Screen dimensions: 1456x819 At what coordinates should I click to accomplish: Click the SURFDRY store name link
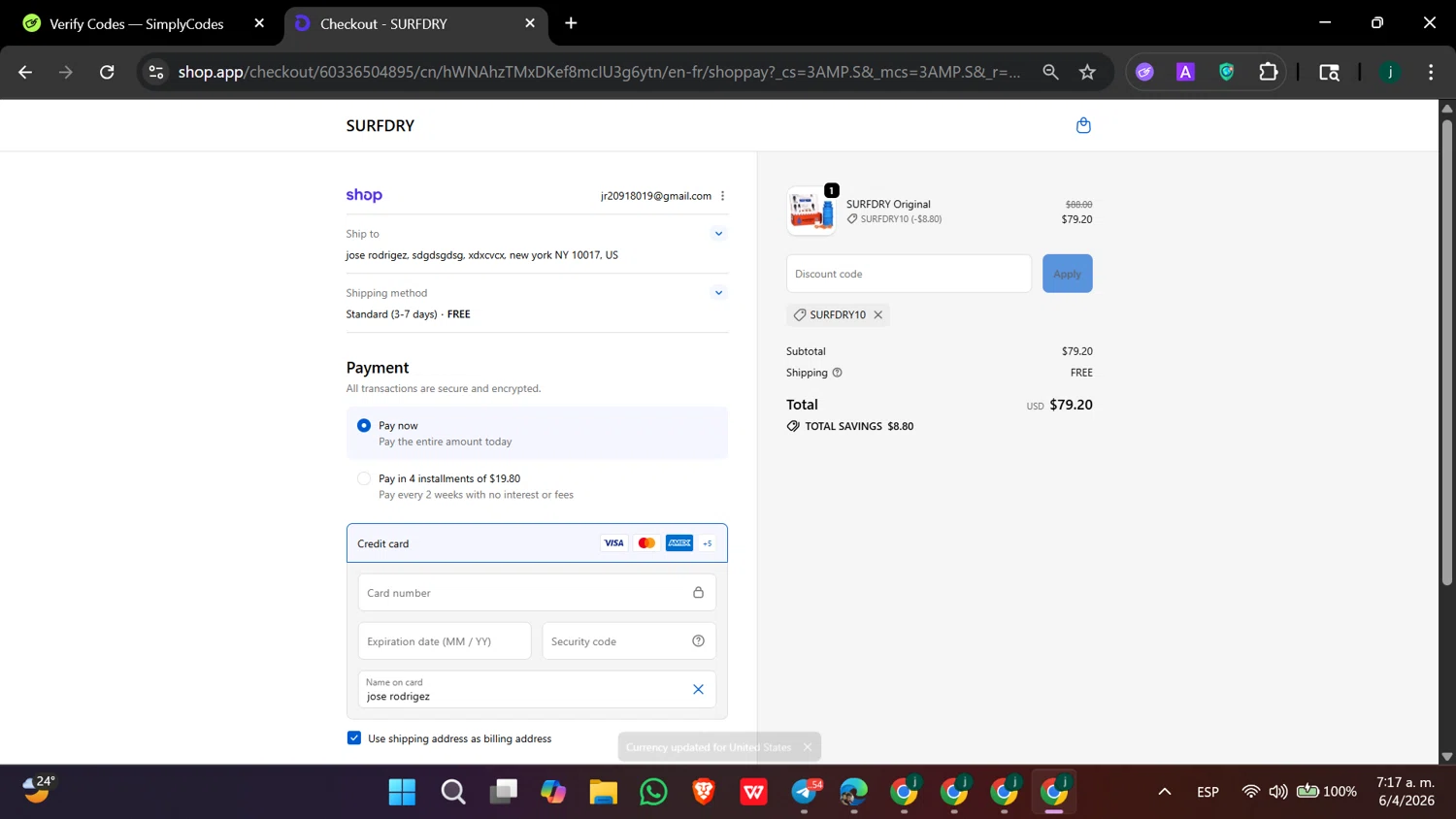click(381, 125)
